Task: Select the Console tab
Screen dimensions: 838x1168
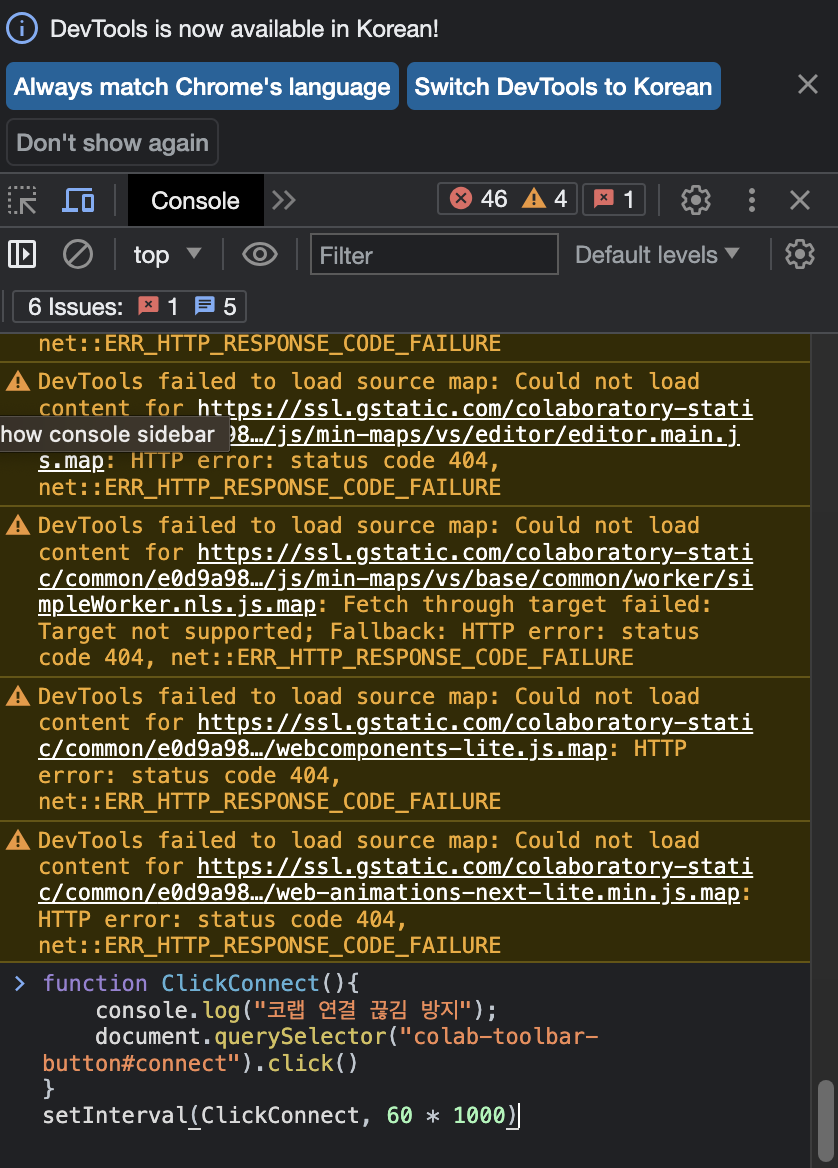Action: coord(195,200)
